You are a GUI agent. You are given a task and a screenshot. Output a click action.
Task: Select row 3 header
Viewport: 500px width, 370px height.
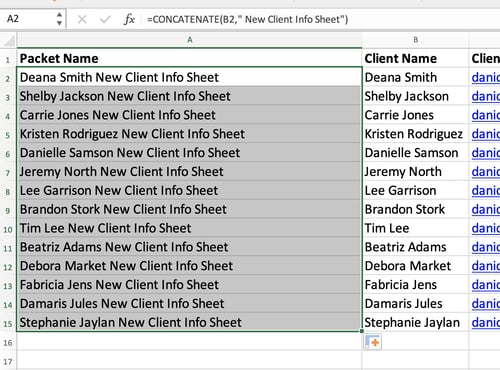[x=8, y=97]
